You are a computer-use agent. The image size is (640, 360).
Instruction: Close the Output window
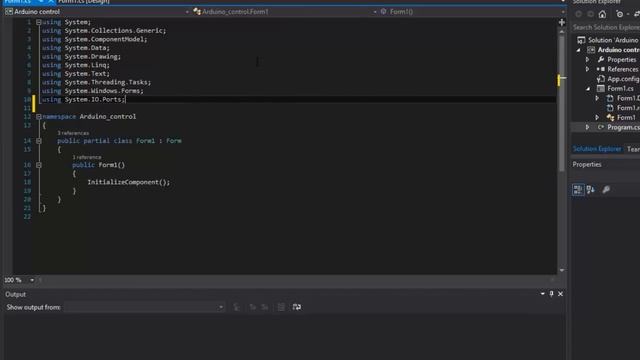[560, 294]
